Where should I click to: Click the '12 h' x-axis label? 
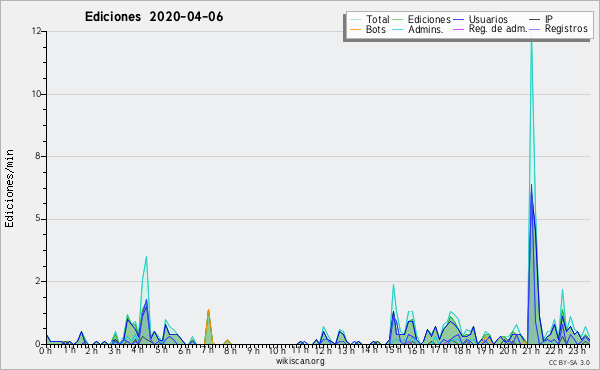[323, 350]
